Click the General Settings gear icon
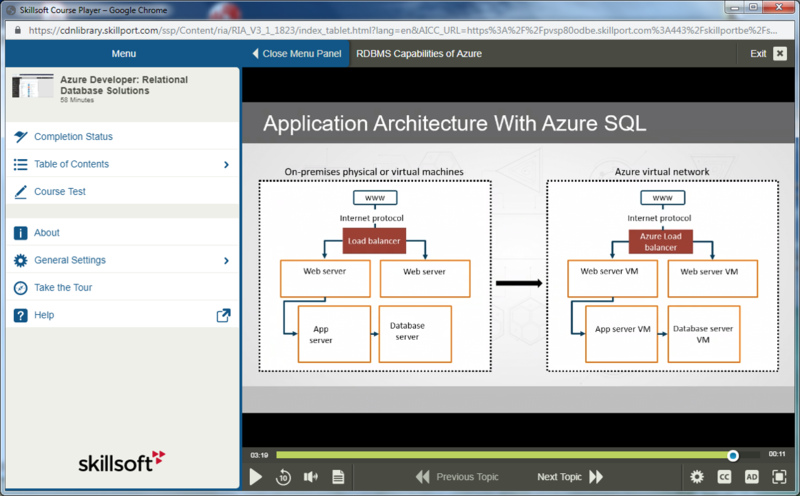 tap(20, 260)
